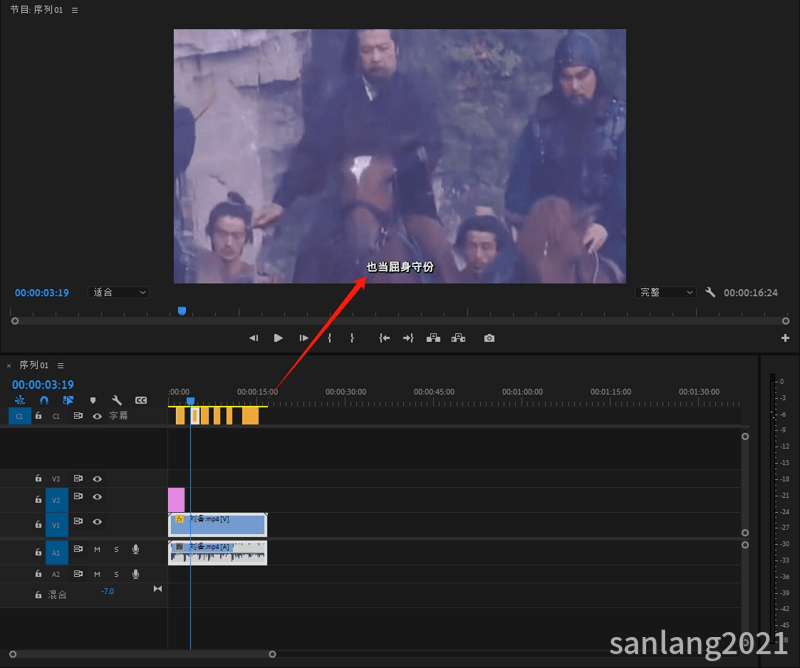
Task: Mute audio track A1
Action: (x=97, y=550)
